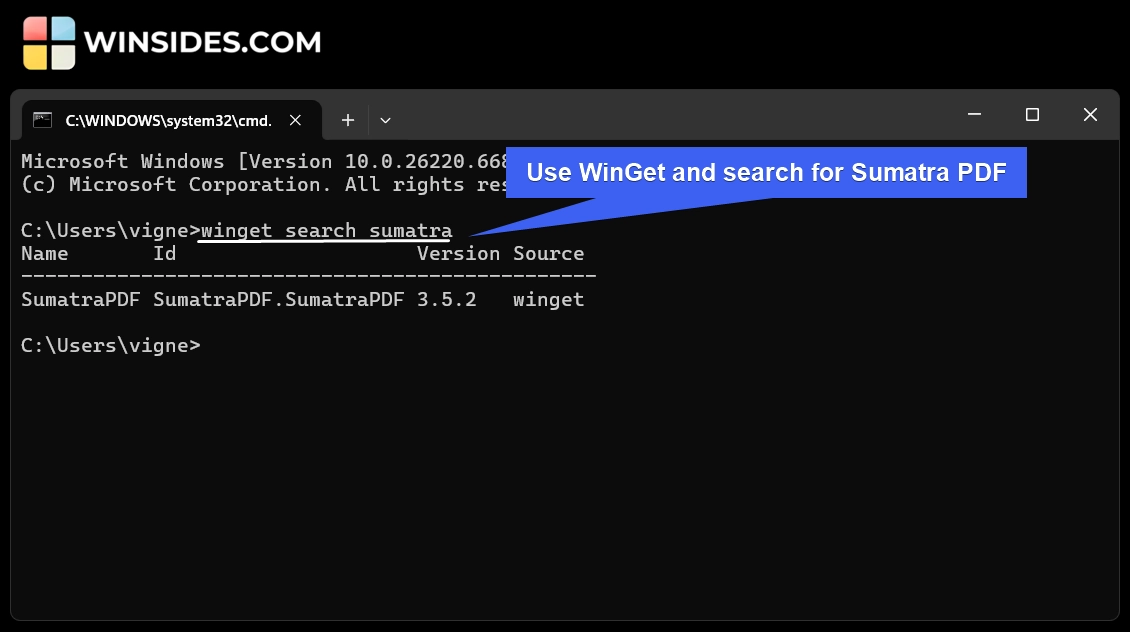Open a new terminal tab with the plus button
The image size is (1130, 632).
348,120
